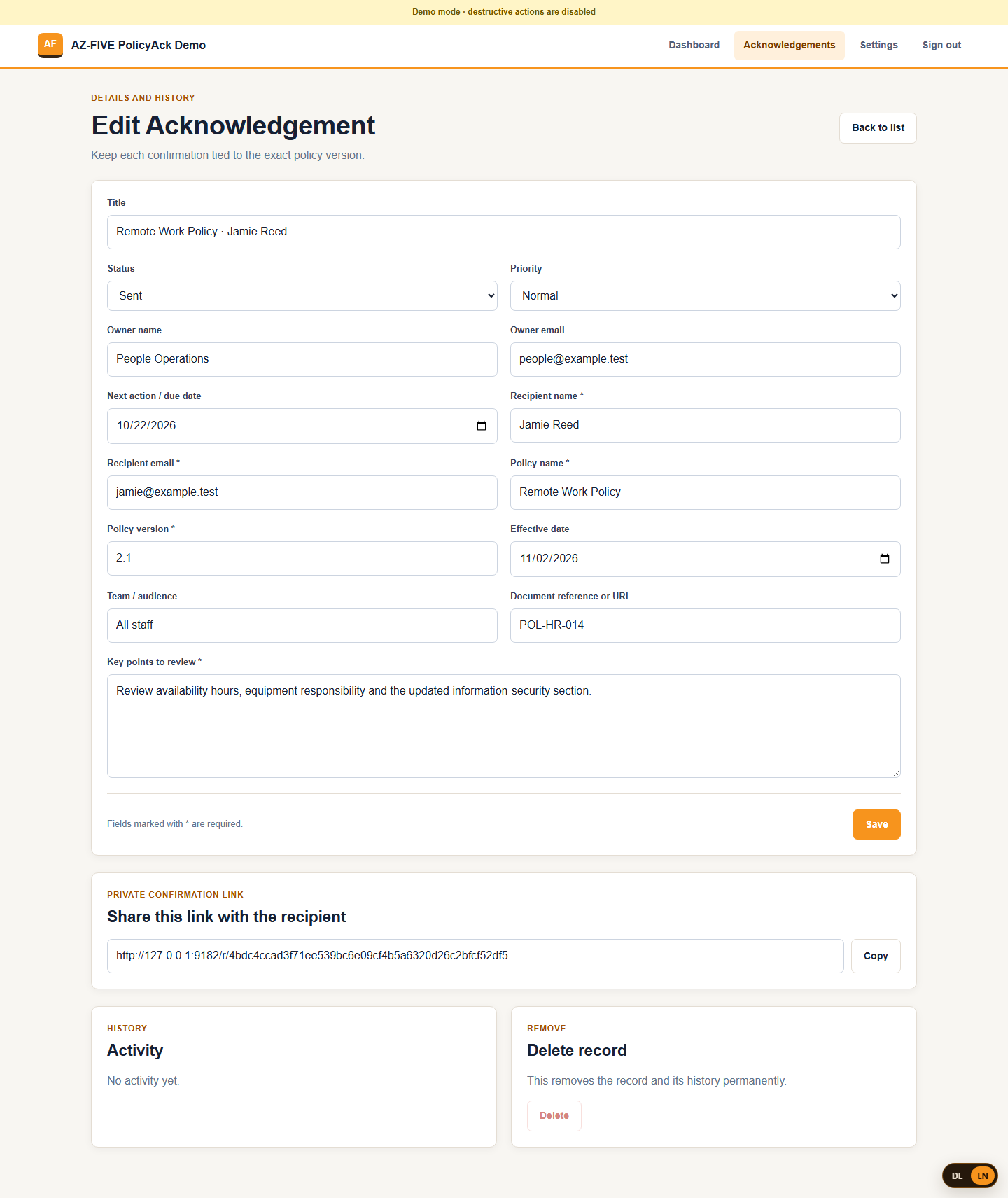Image resolution: width=1008 pixels, height=1198 pixels.
Task: Click the Next action date value 10/22/2026
Action: (x=146, y=425)
